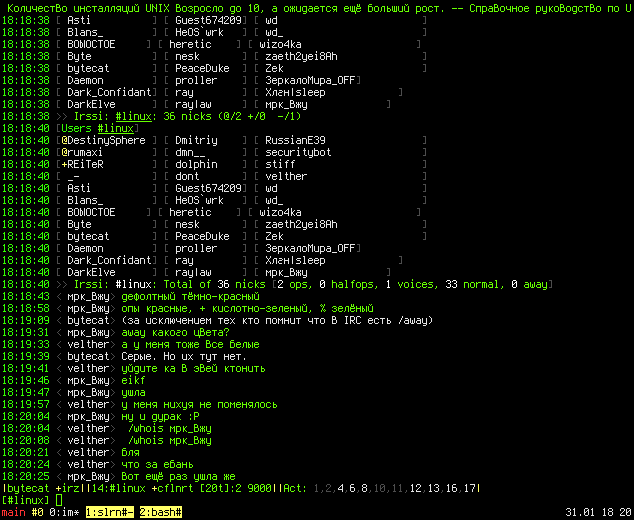Select nick RussianE39 in users list
Screen dimensions: 634x520
coord(295,140)
